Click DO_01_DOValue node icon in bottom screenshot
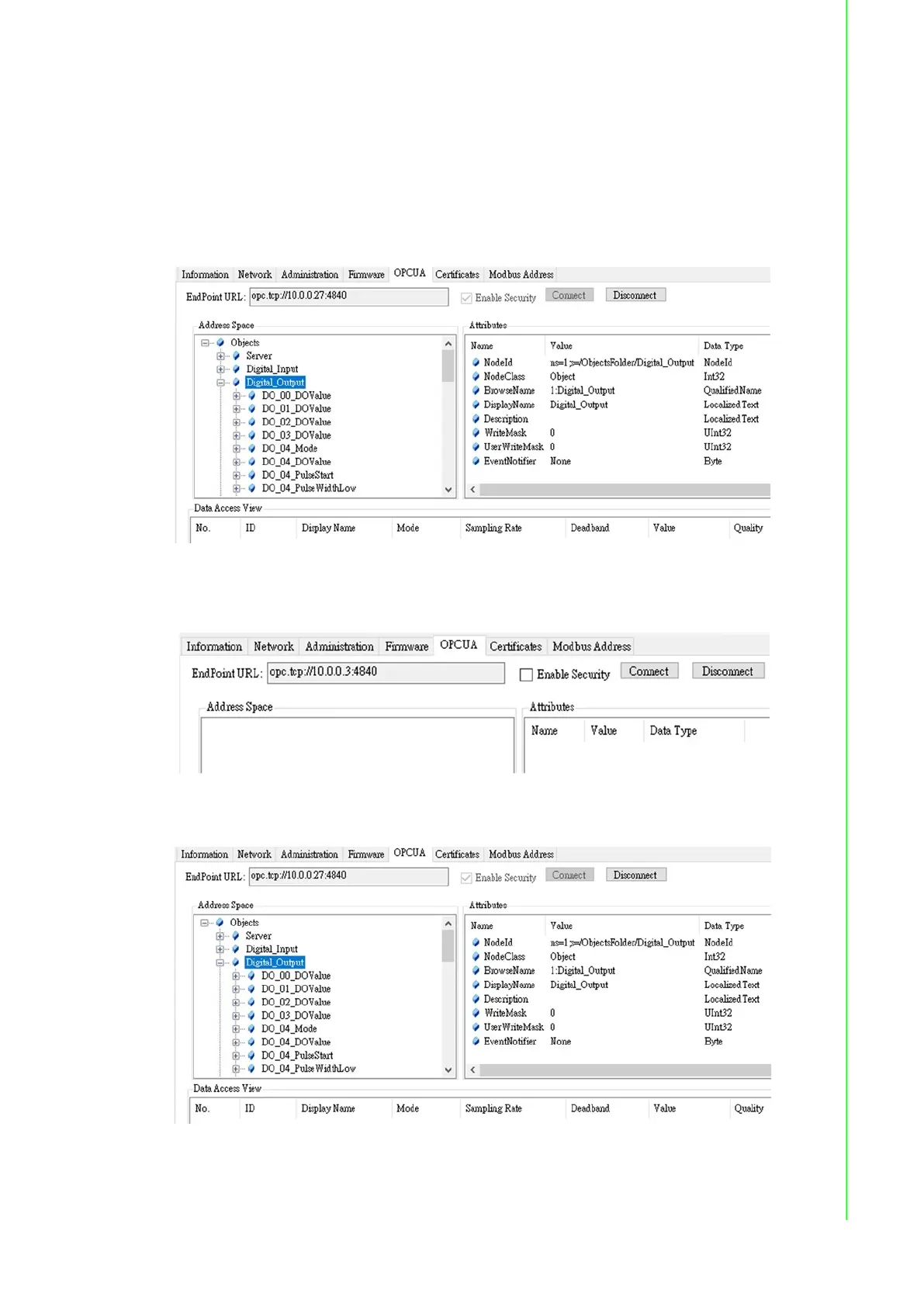 251,989
